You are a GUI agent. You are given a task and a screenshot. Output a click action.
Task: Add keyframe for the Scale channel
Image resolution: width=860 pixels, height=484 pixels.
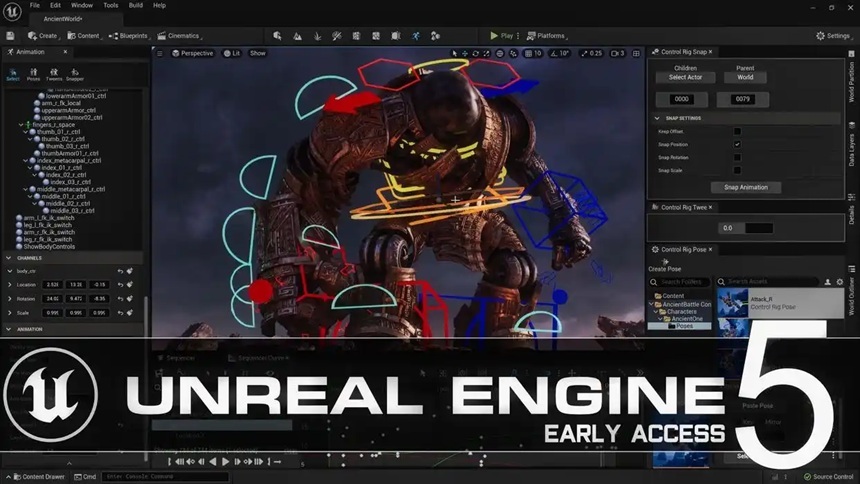(x=130, y=313)
